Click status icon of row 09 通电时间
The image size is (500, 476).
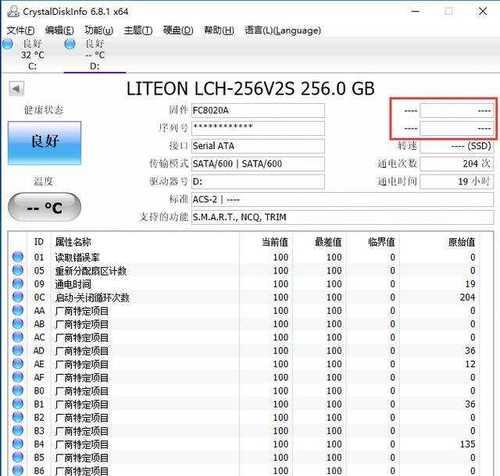[18, 283]
